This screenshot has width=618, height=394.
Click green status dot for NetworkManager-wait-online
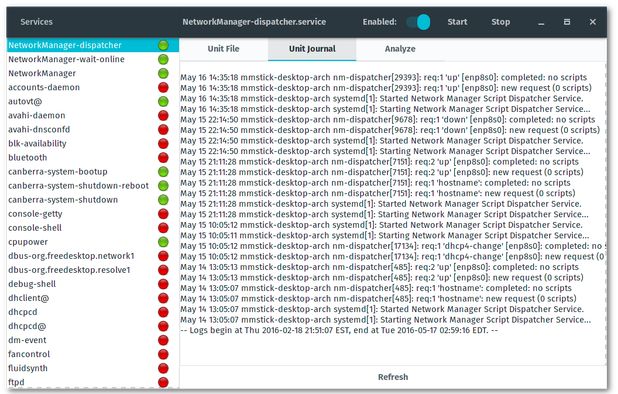[x=163, y=59]
